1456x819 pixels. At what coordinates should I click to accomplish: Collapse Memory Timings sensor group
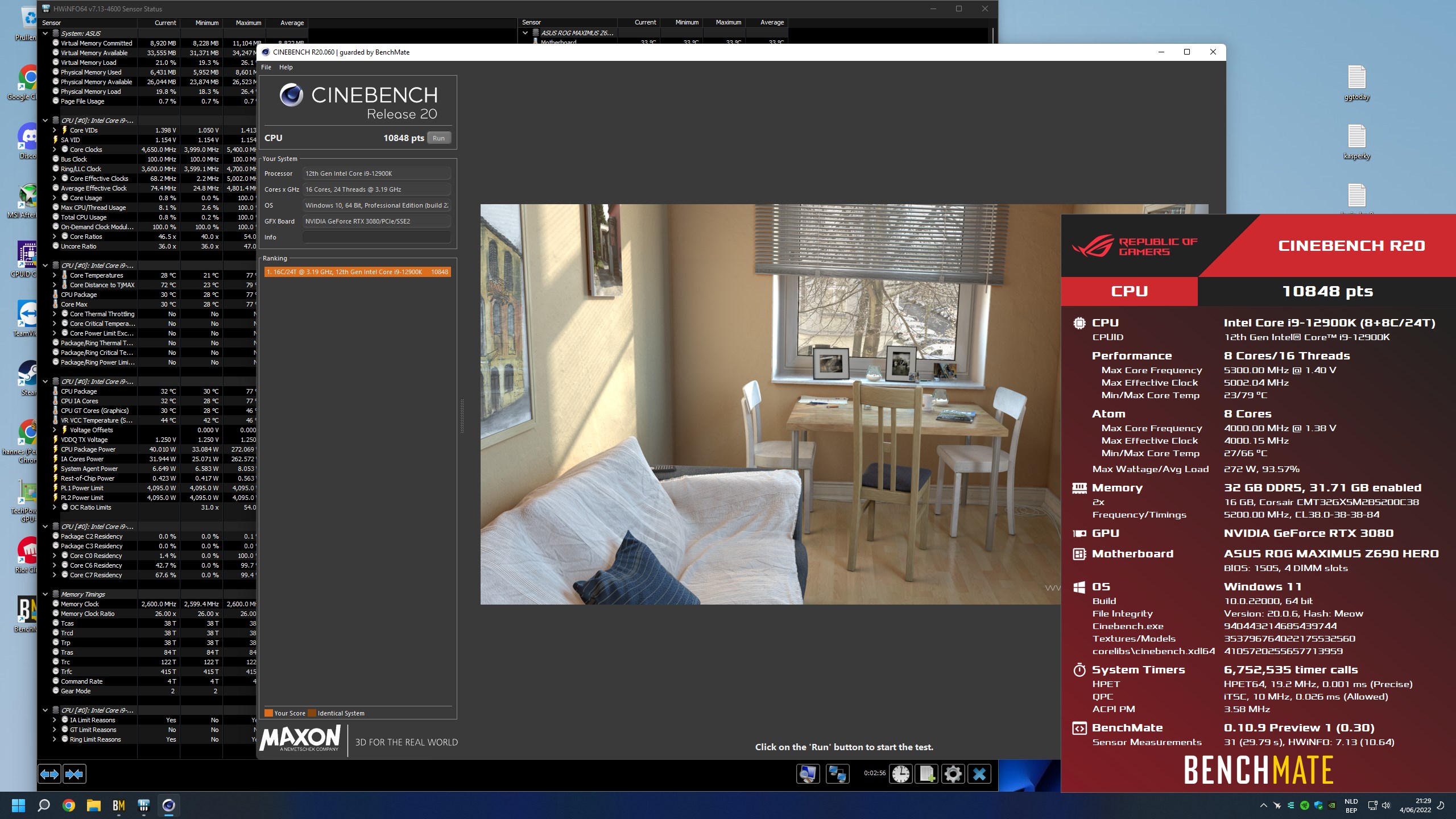click(45, 594)
